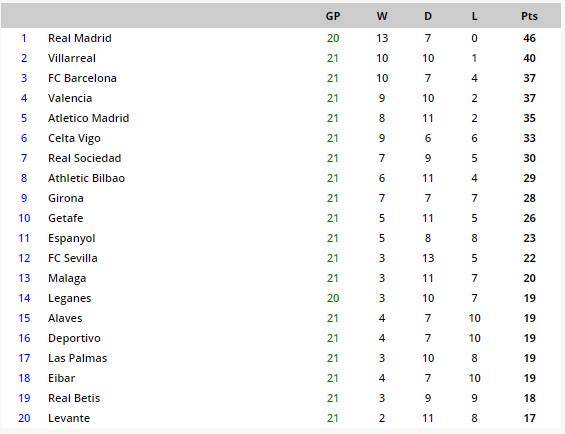The height and width of the screenshot is (434, 565).
Task: Open the Villarreal team link
Action: 72,58
